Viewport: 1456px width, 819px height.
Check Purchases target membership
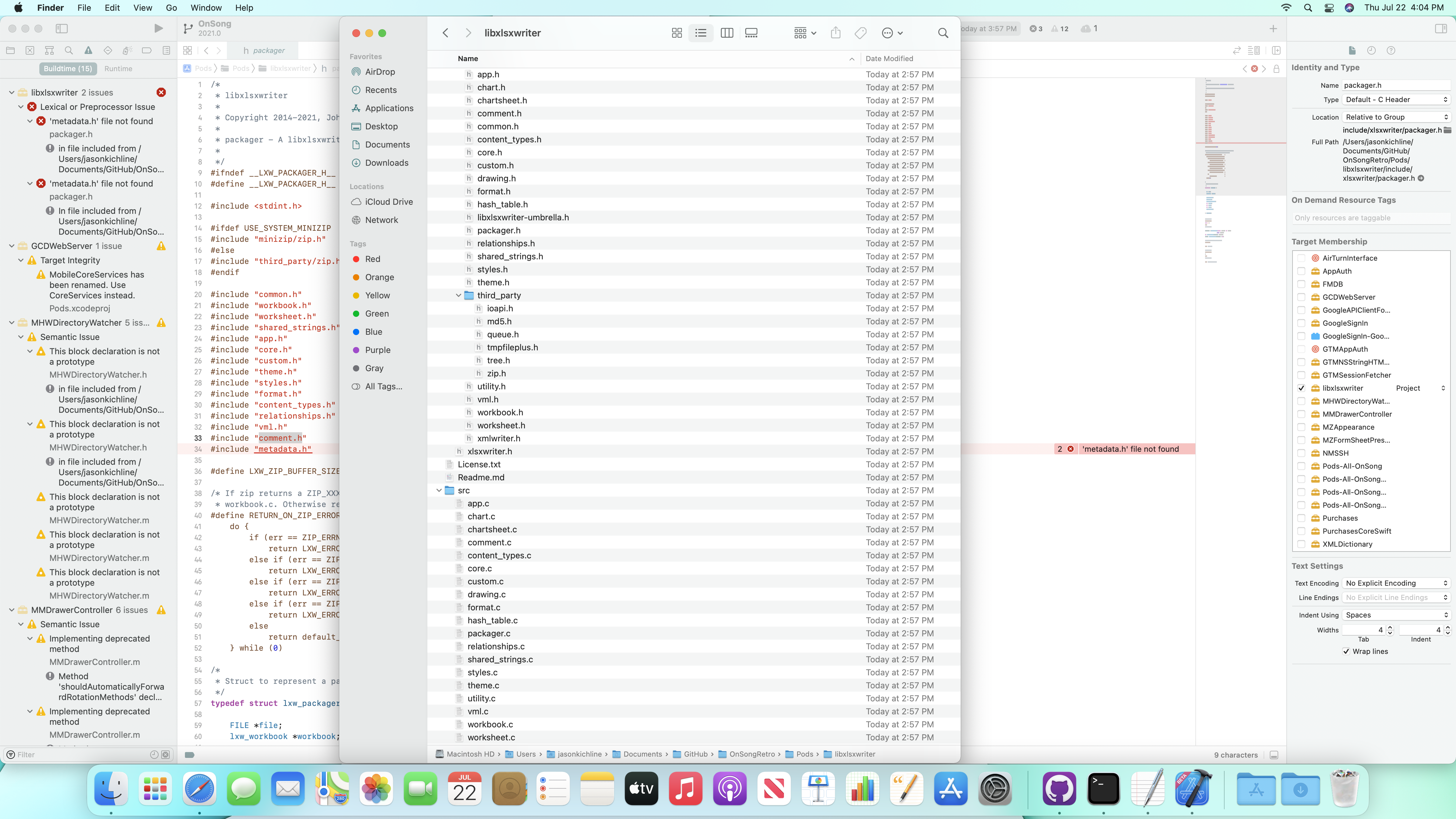coord(1301,518)
